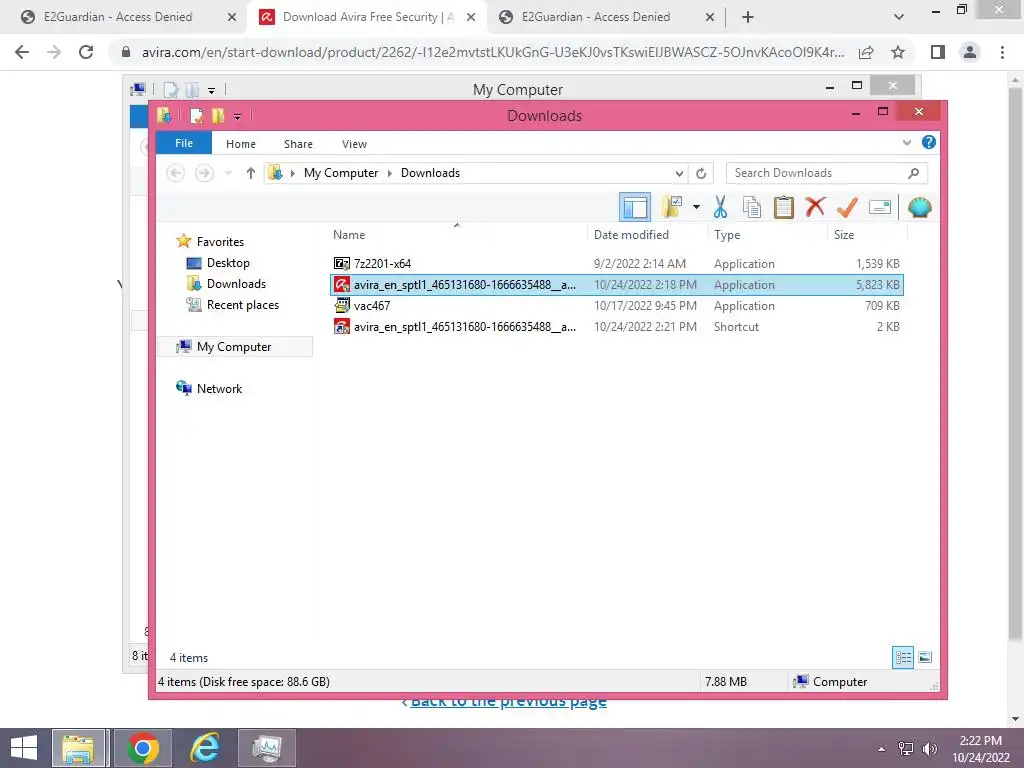Switch to large thumbnails view icon

click(925, 657)
